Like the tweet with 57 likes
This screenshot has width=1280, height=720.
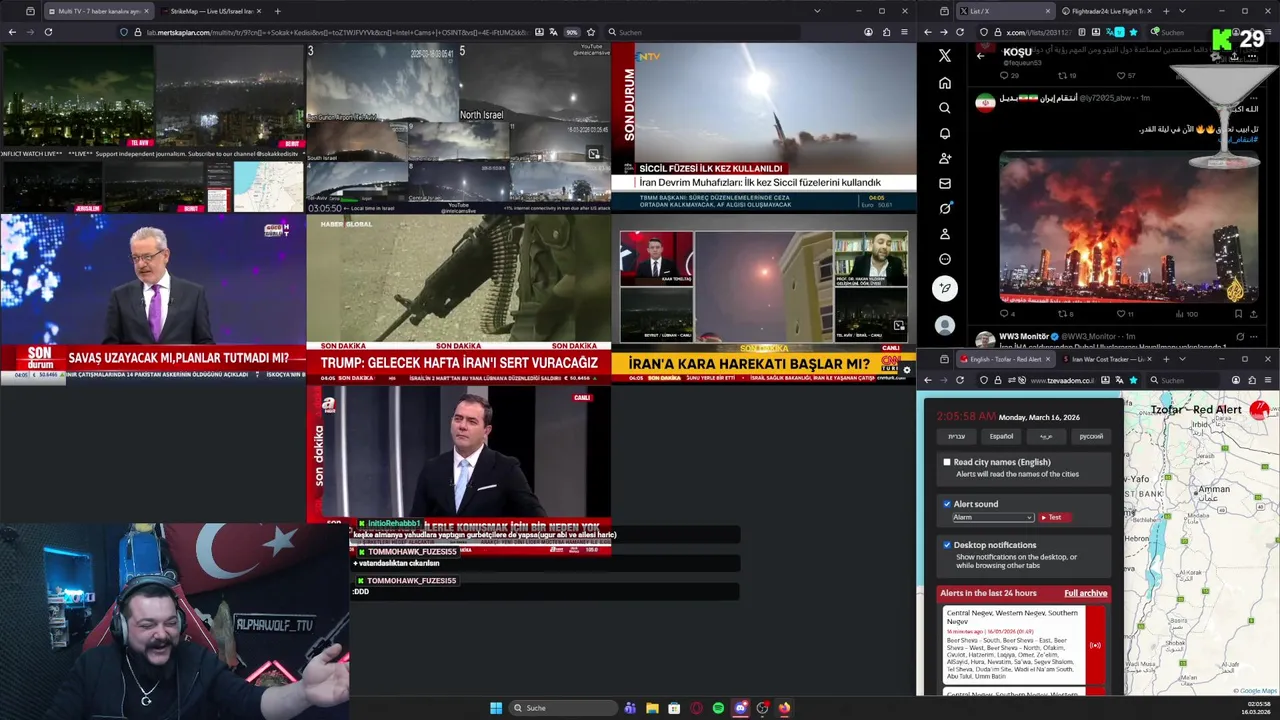coord(1125,75)
